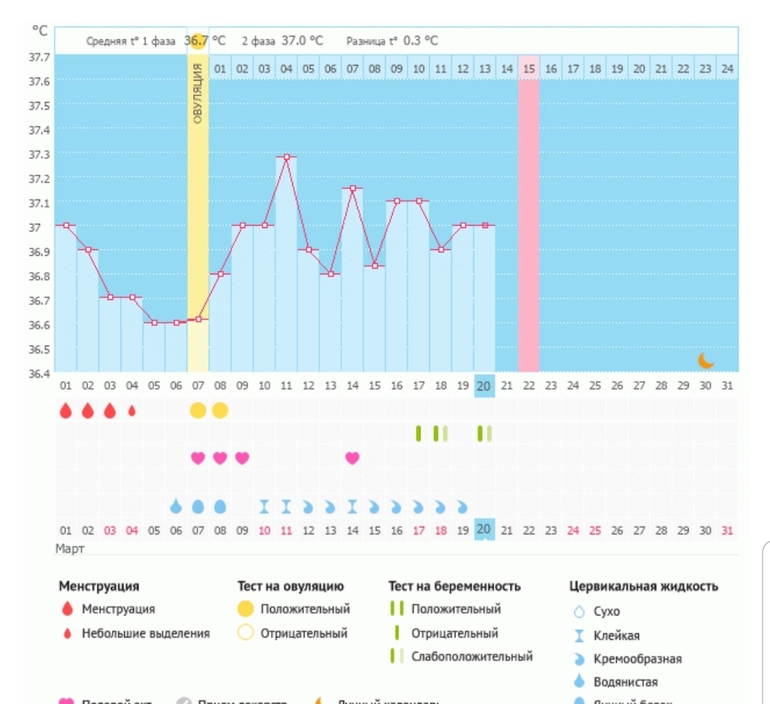The height and width of the screenshot is (704, 770).
Task: Click the 'Сухо' drop icon in legend
Action: pos(578,612)
